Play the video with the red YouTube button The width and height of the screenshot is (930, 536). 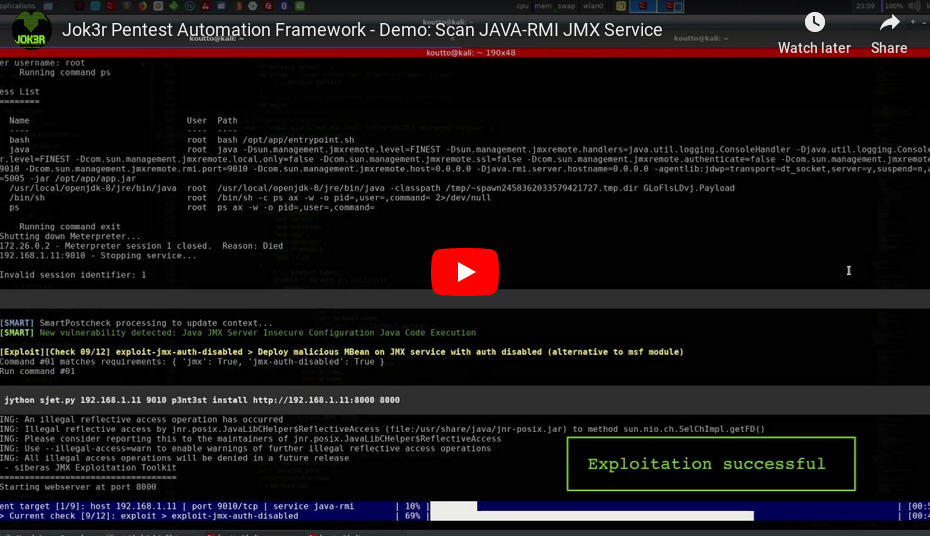tap(464, 272)
